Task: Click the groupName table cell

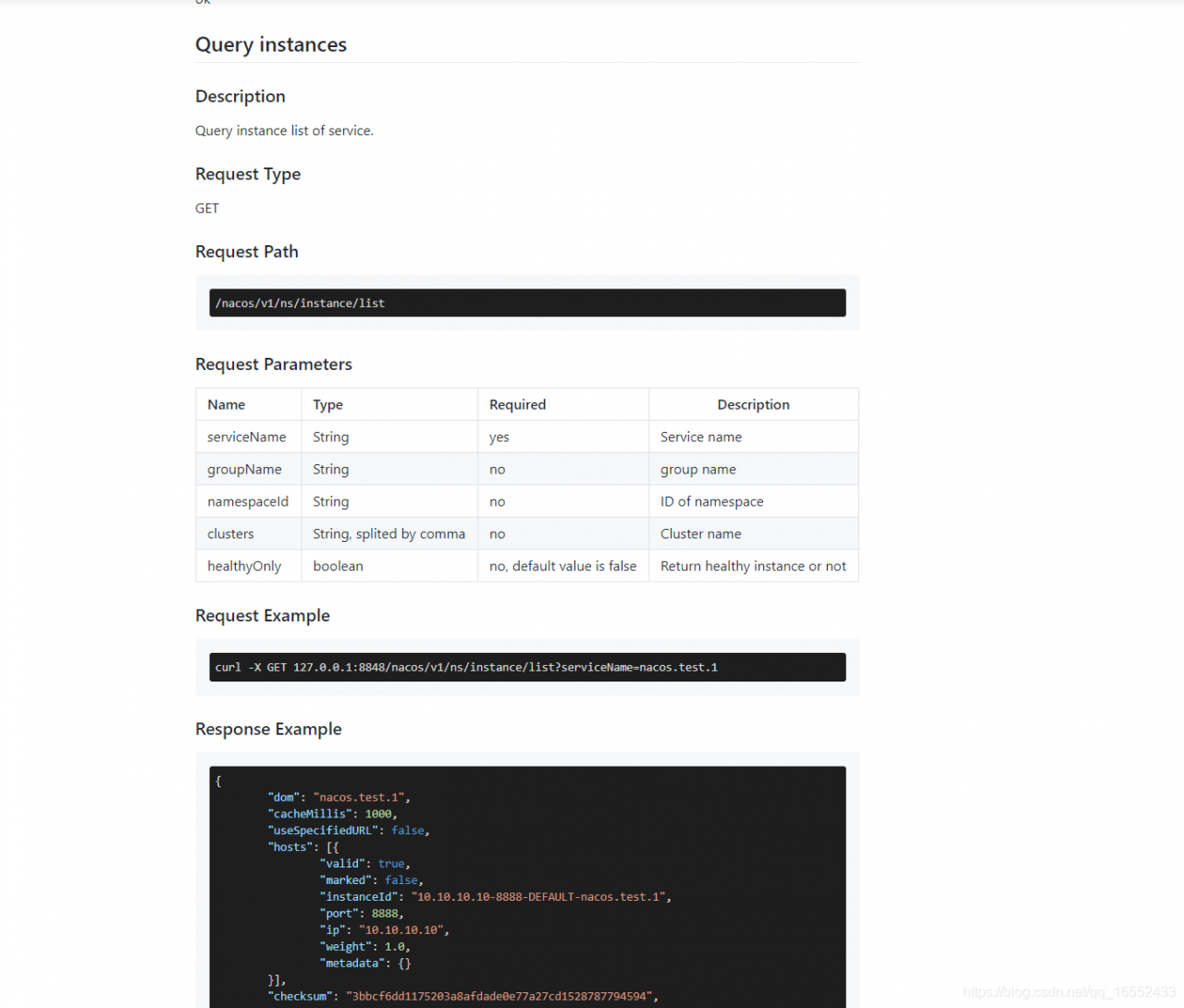Action: [x=244, y=470]
